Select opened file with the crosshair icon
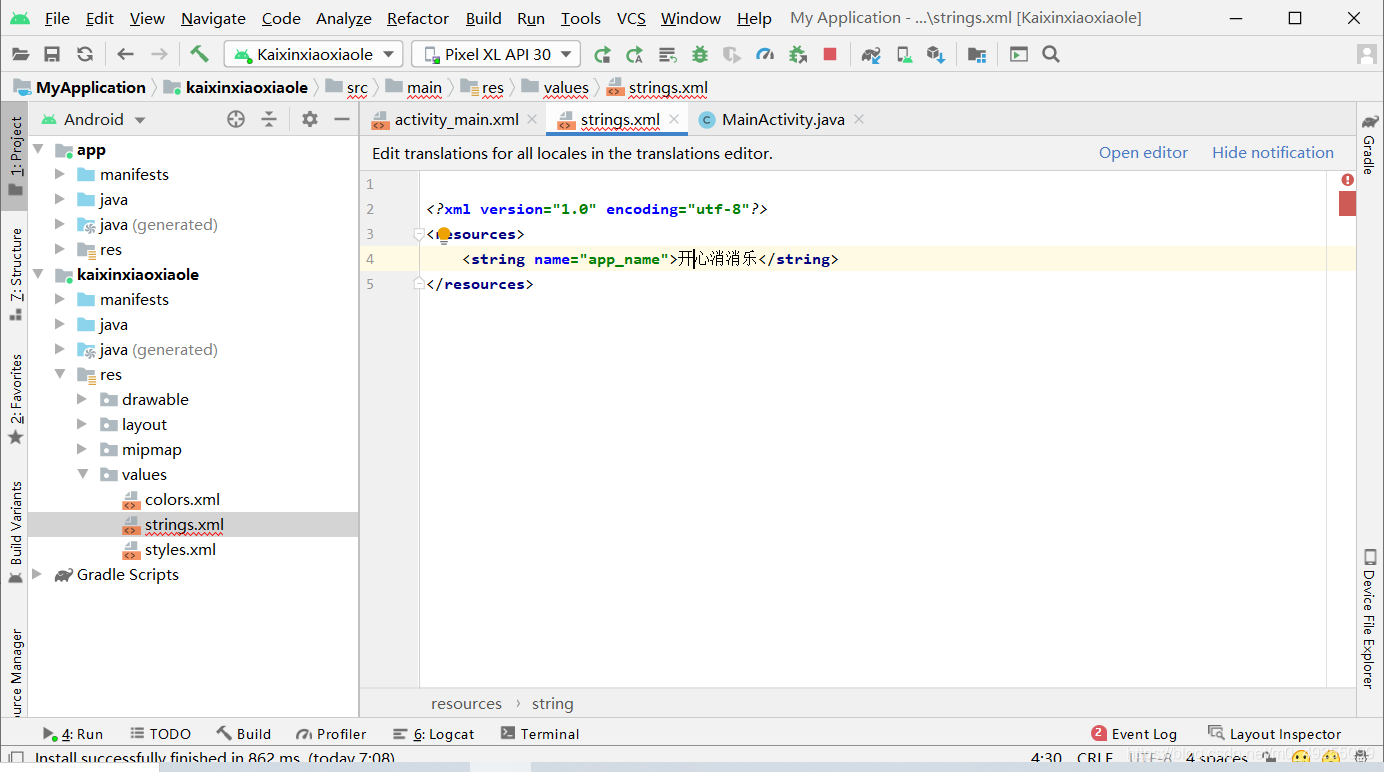This screenshot has height=772, width=1384. point(236,119)
